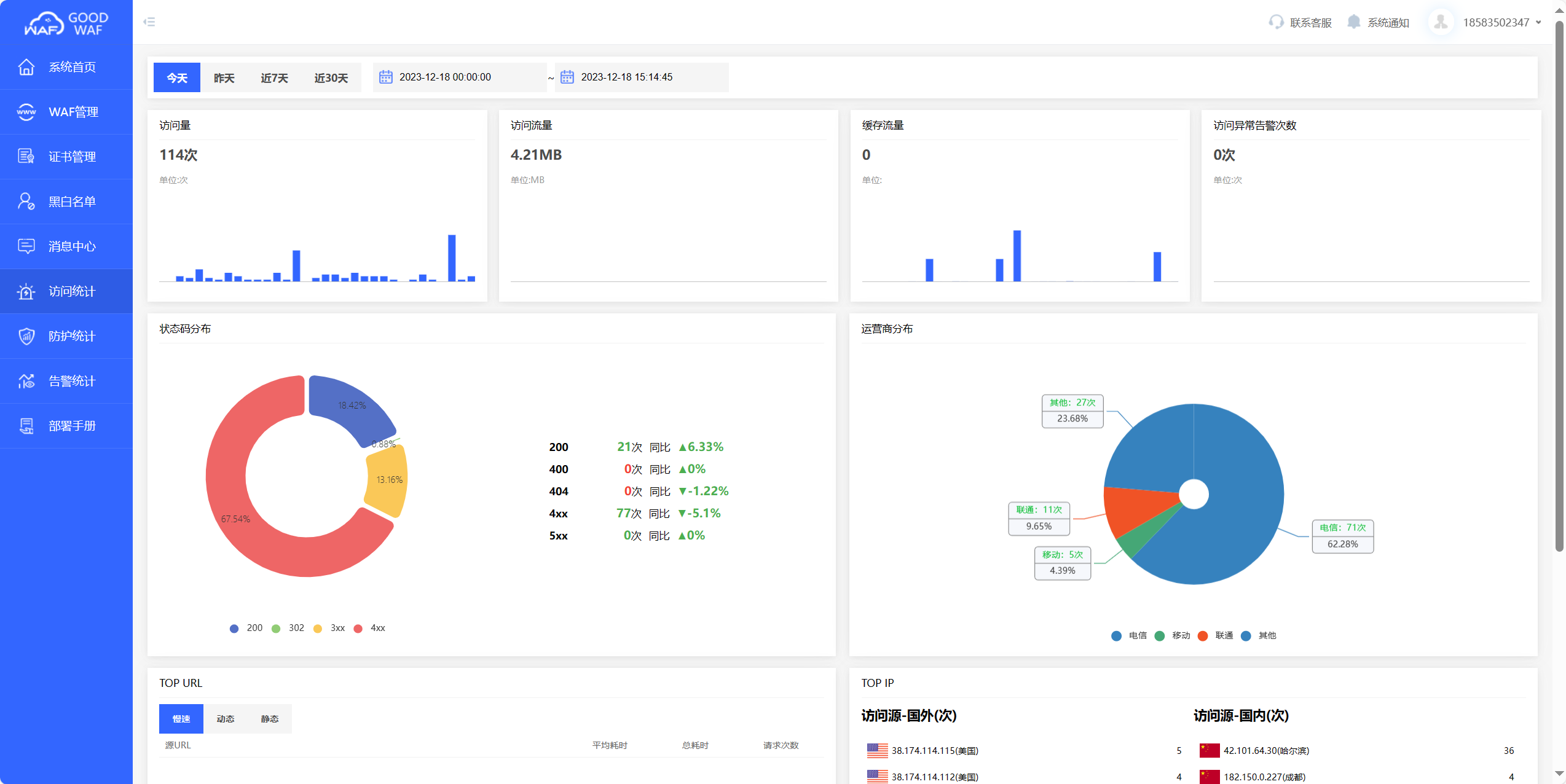The height and width of the screenshot is (784, 1566).
Task: Switch to the 近7天 tab
Action: click(274, 78)
